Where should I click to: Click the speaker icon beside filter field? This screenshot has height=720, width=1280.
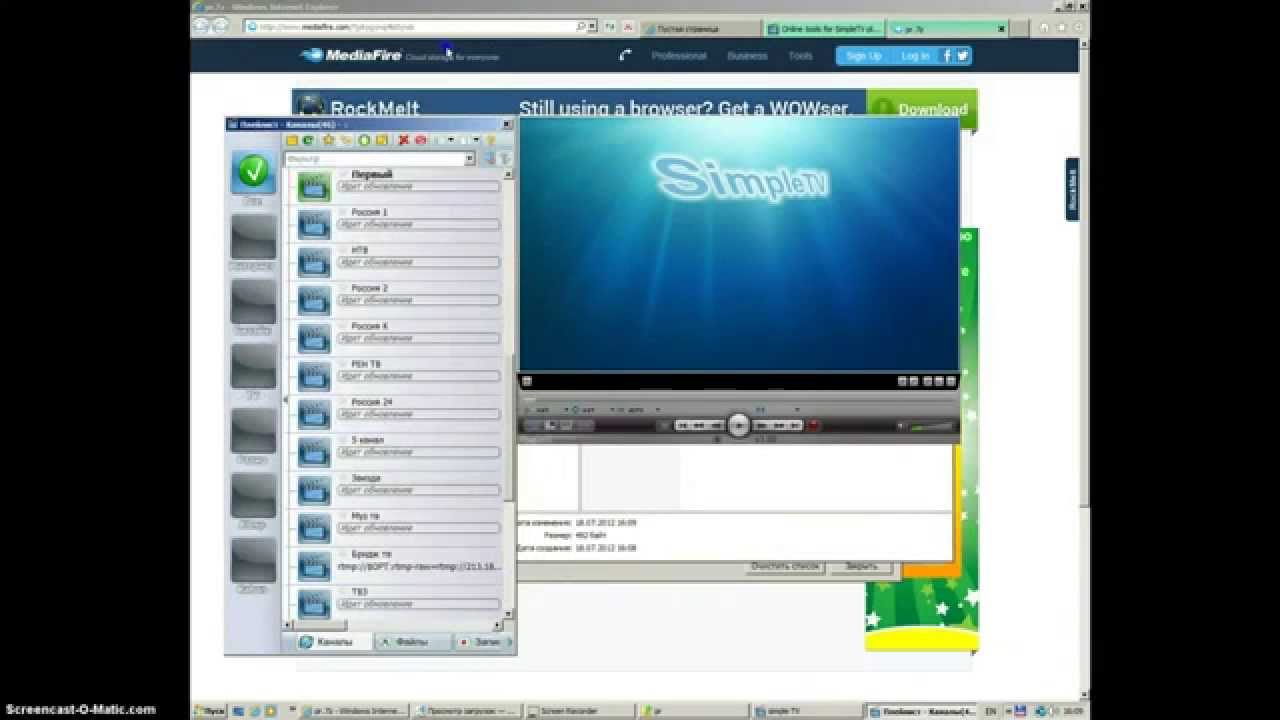pos(489,159)
